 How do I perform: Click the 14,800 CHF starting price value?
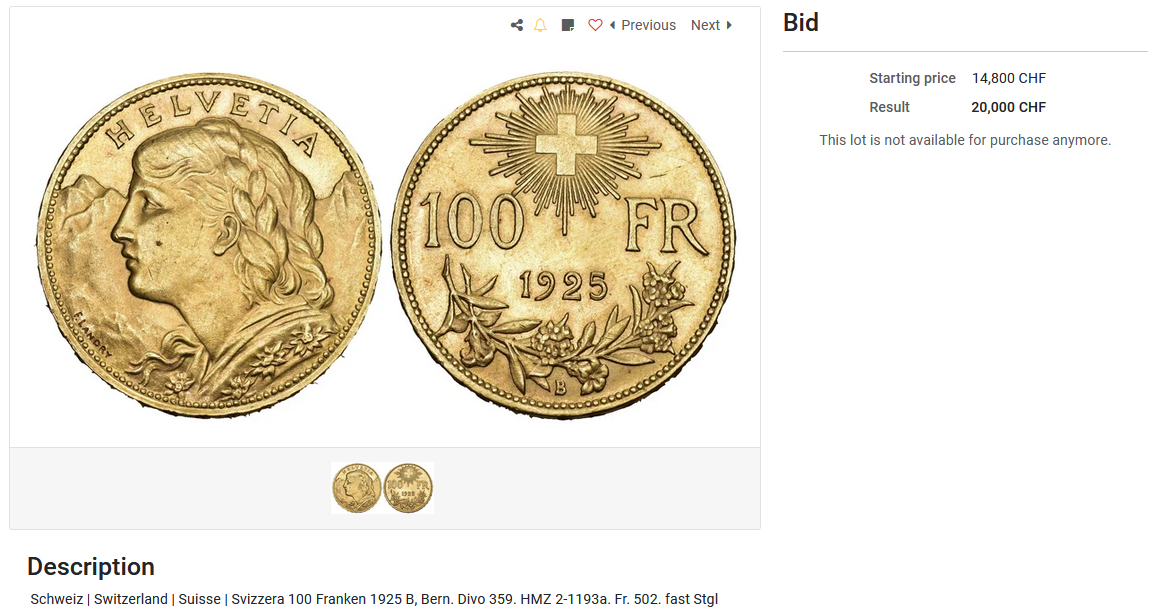(1009, 78)
